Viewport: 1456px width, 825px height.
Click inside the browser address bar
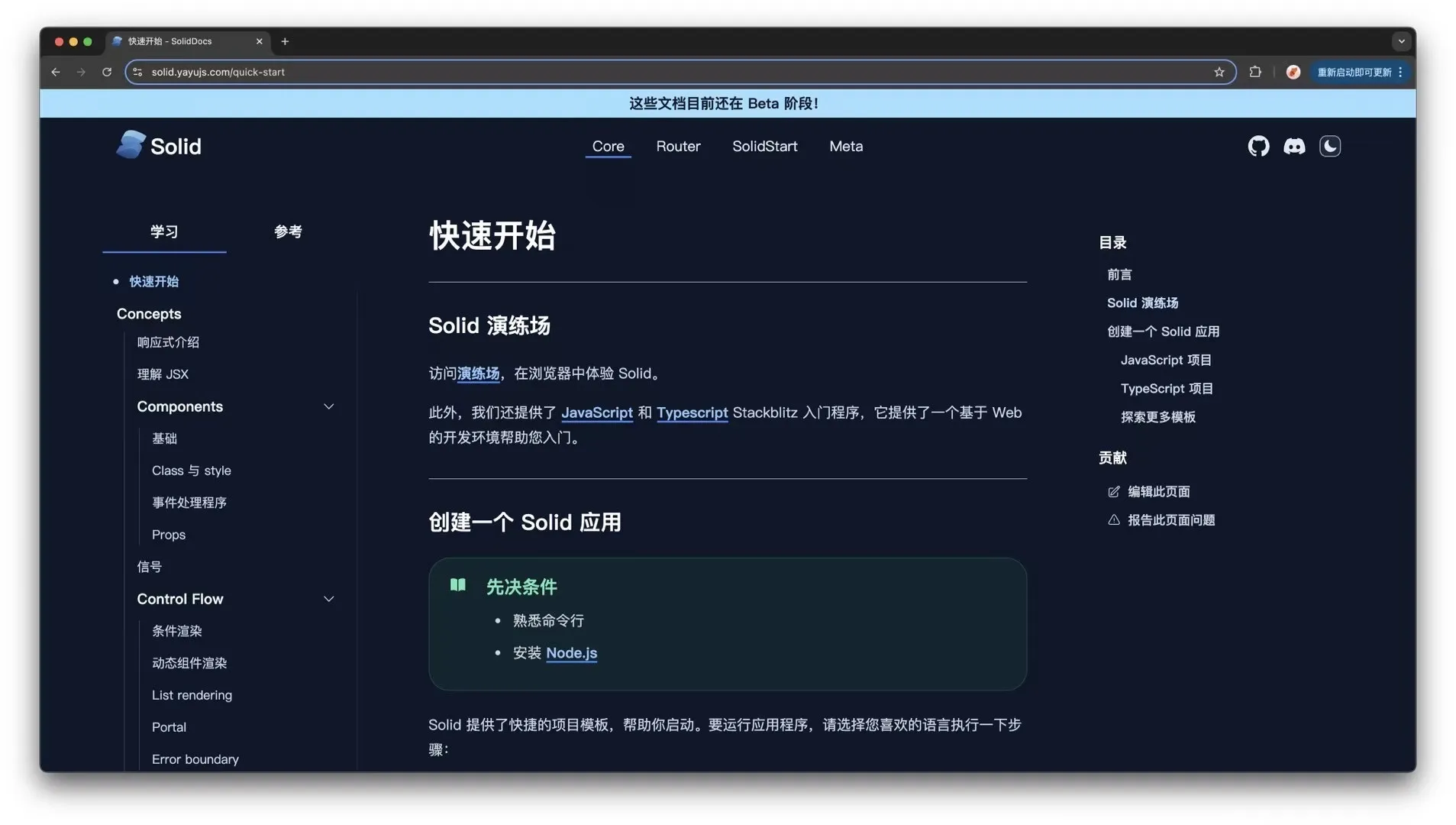pos(534,72)
